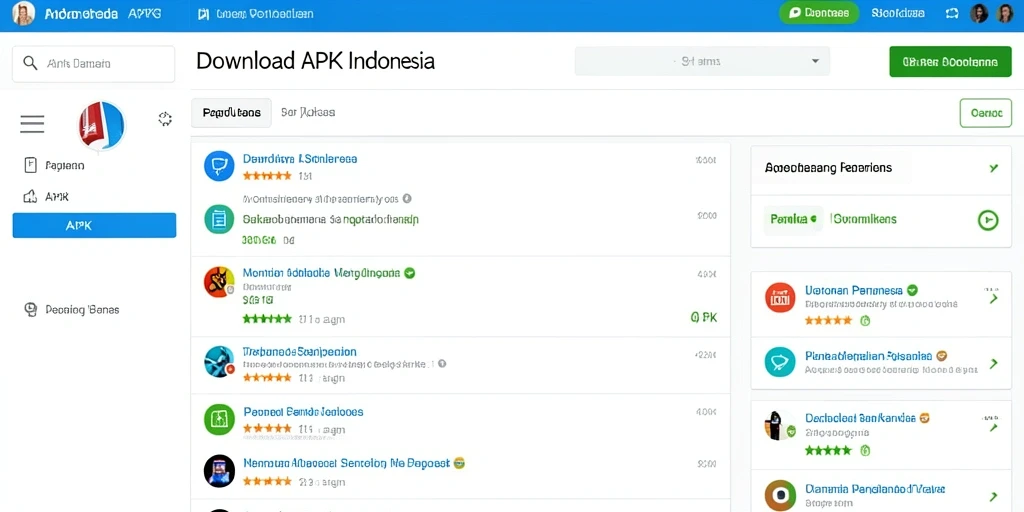The width and height of the screenshot is (1024, 512).
Task: Open the Pepeal Bamde Jealooes app title
Action: [x=303, y=412]
